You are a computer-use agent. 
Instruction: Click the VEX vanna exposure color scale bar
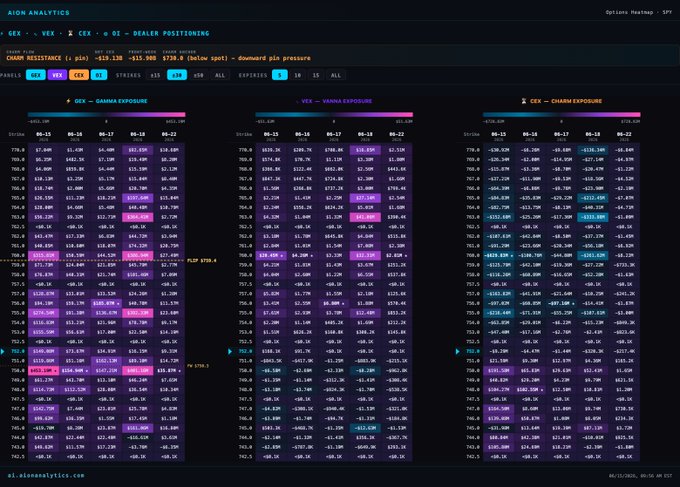pos(334,115)
